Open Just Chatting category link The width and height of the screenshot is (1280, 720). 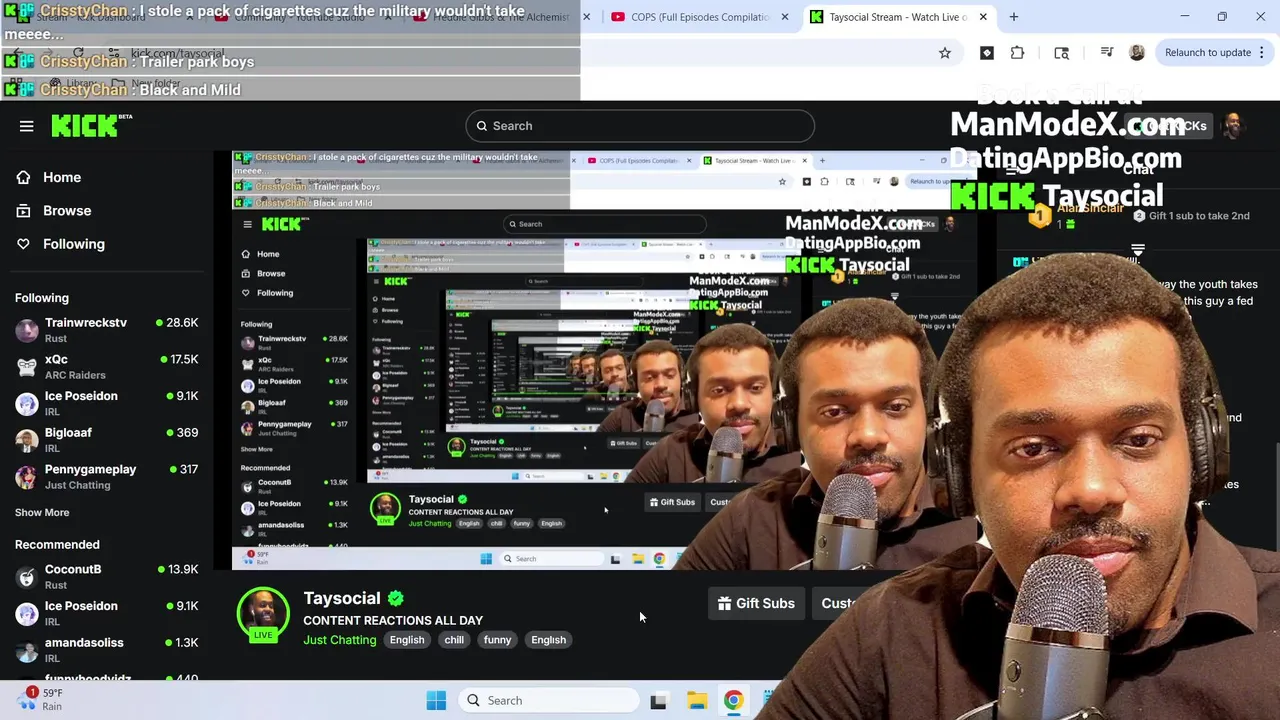tap(340, 640)
